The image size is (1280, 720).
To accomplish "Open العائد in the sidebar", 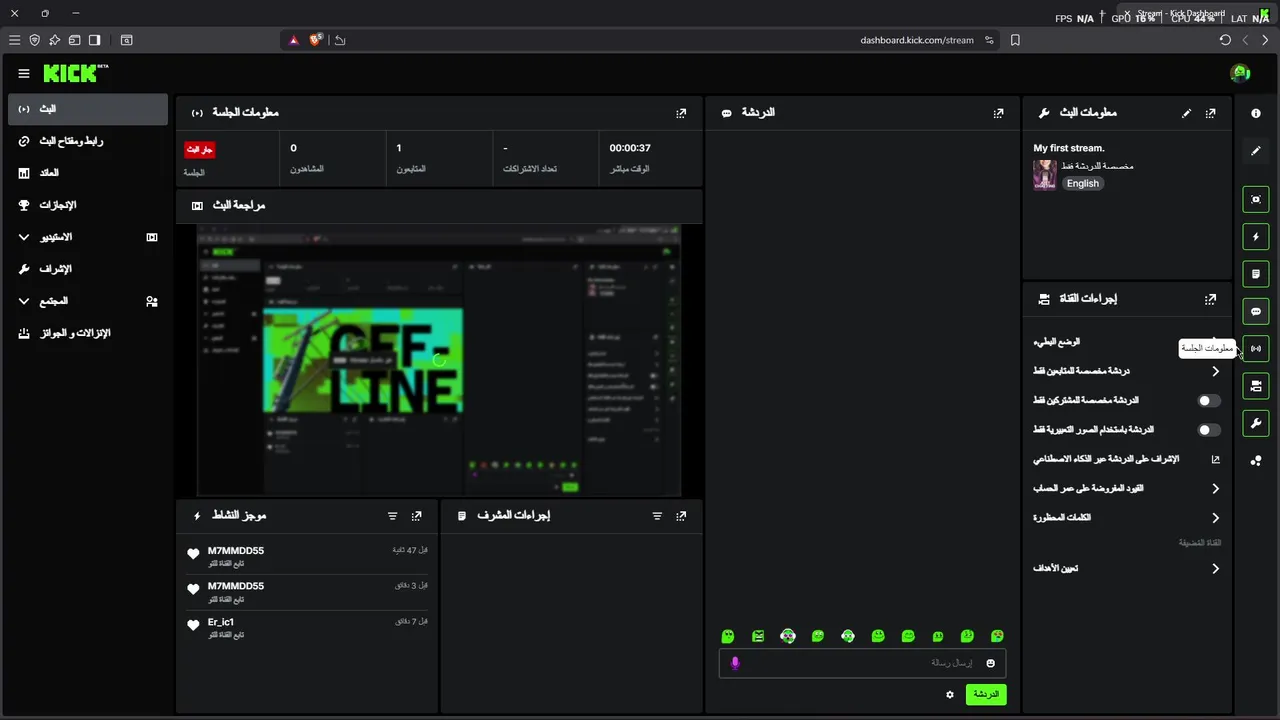I will click(88, 173).
